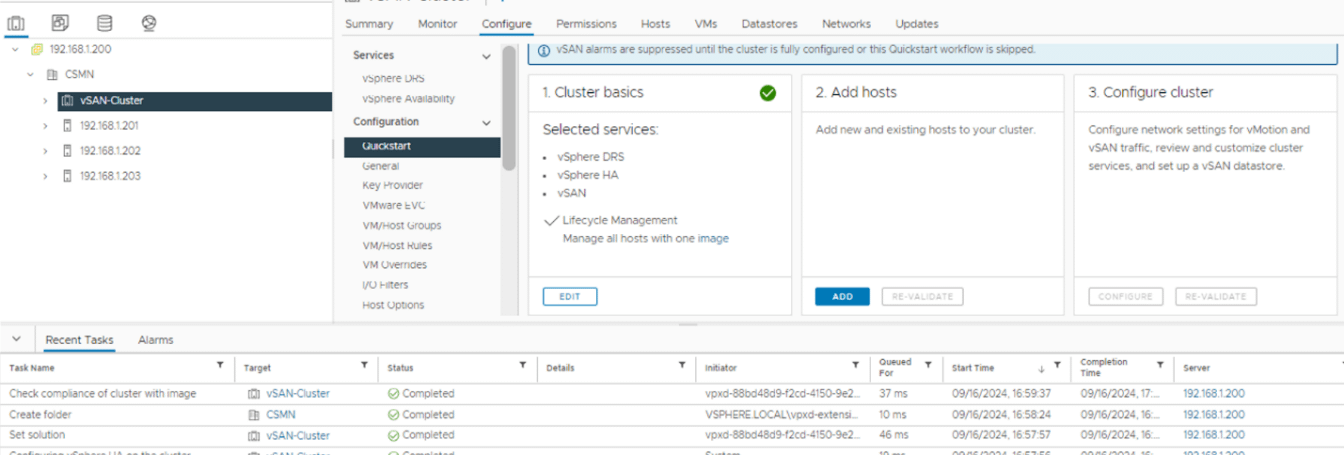Switch to the Monitor tab

(x=437, y=24)
